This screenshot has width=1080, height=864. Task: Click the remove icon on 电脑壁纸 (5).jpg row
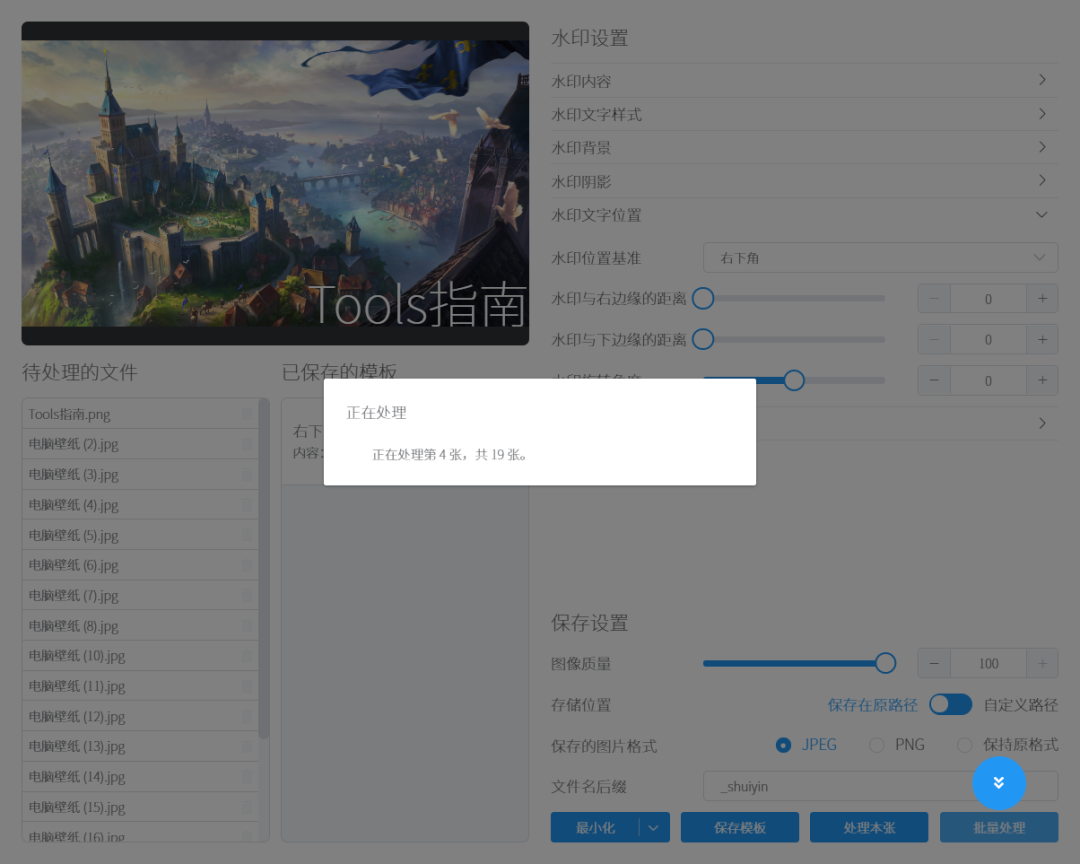pyautogui.click(x=247, y=535)
